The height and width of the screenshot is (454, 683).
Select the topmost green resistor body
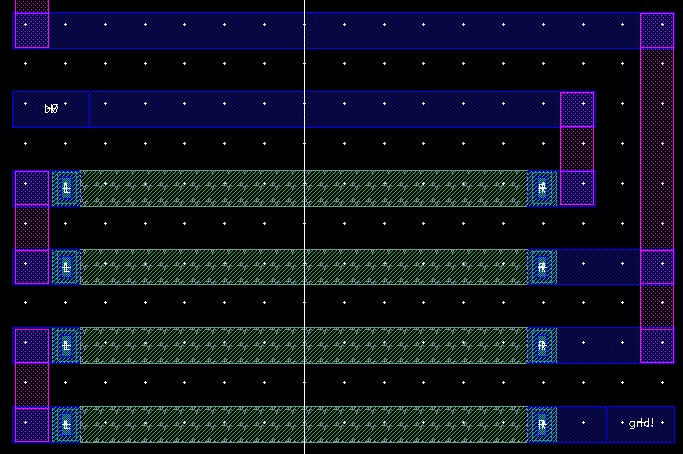(x=304, y=188)
